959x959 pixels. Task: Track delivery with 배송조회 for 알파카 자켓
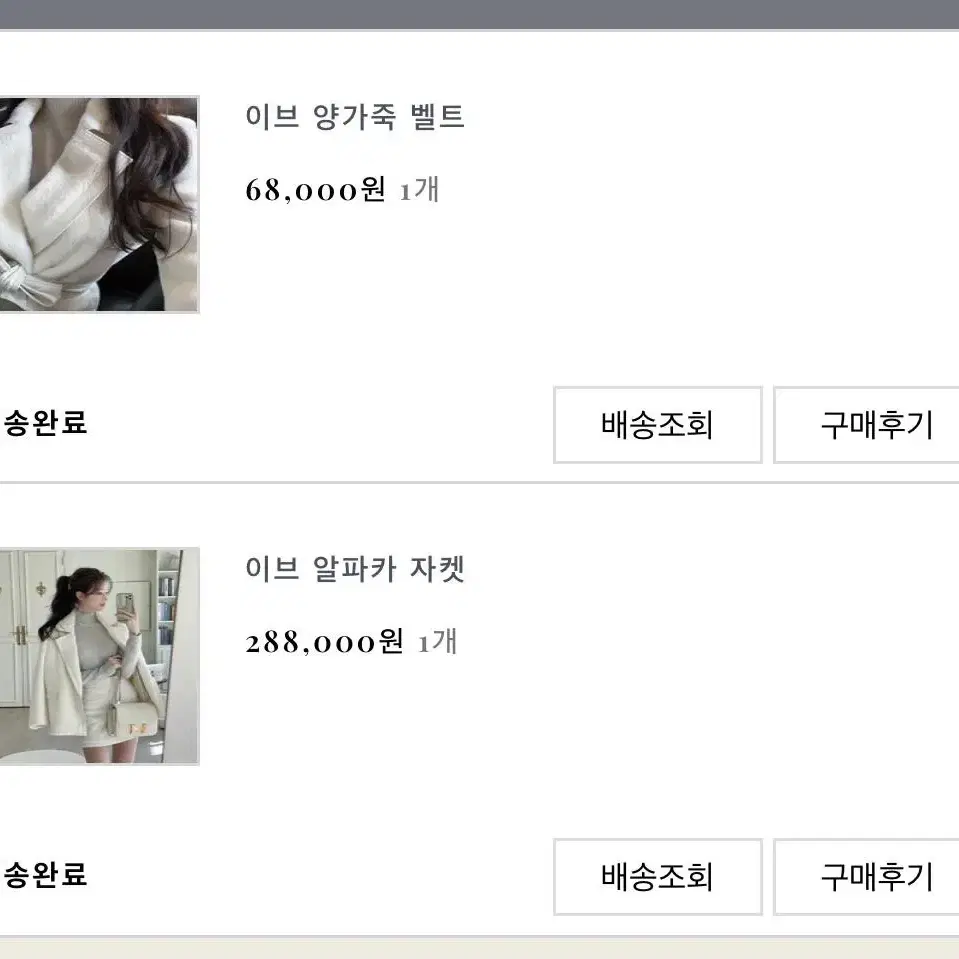pyautogui.click(x=657, y=876)
